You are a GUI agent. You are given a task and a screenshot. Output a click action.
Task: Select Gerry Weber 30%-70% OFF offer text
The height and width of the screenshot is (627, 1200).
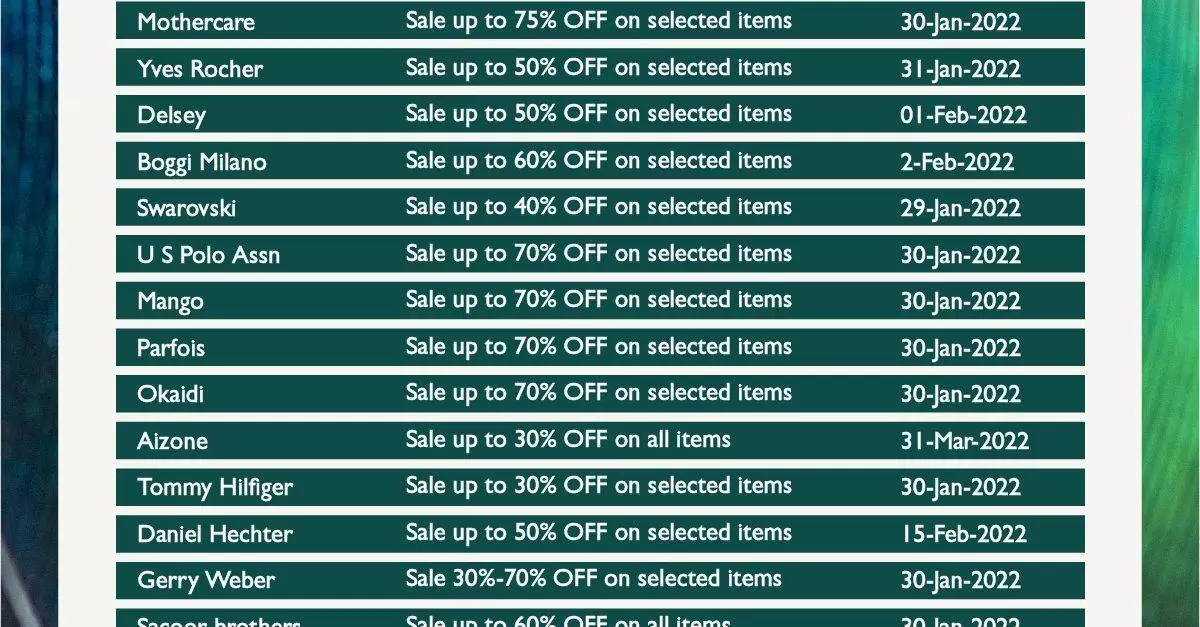tap(593, 579)
